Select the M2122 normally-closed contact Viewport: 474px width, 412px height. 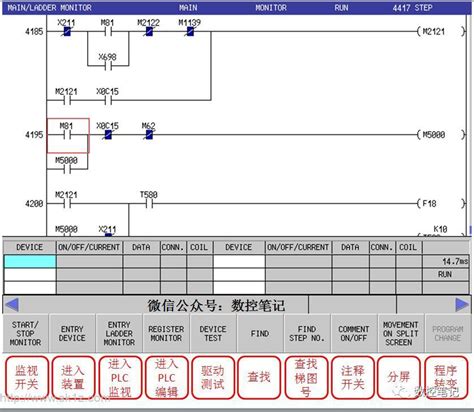(149, 32)
